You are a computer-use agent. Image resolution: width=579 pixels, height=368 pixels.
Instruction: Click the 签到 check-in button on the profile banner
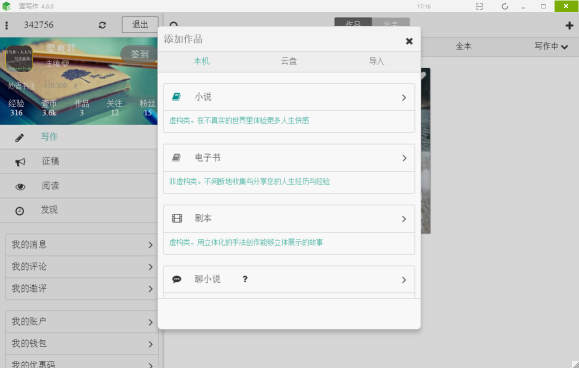[x=140, y=54]
